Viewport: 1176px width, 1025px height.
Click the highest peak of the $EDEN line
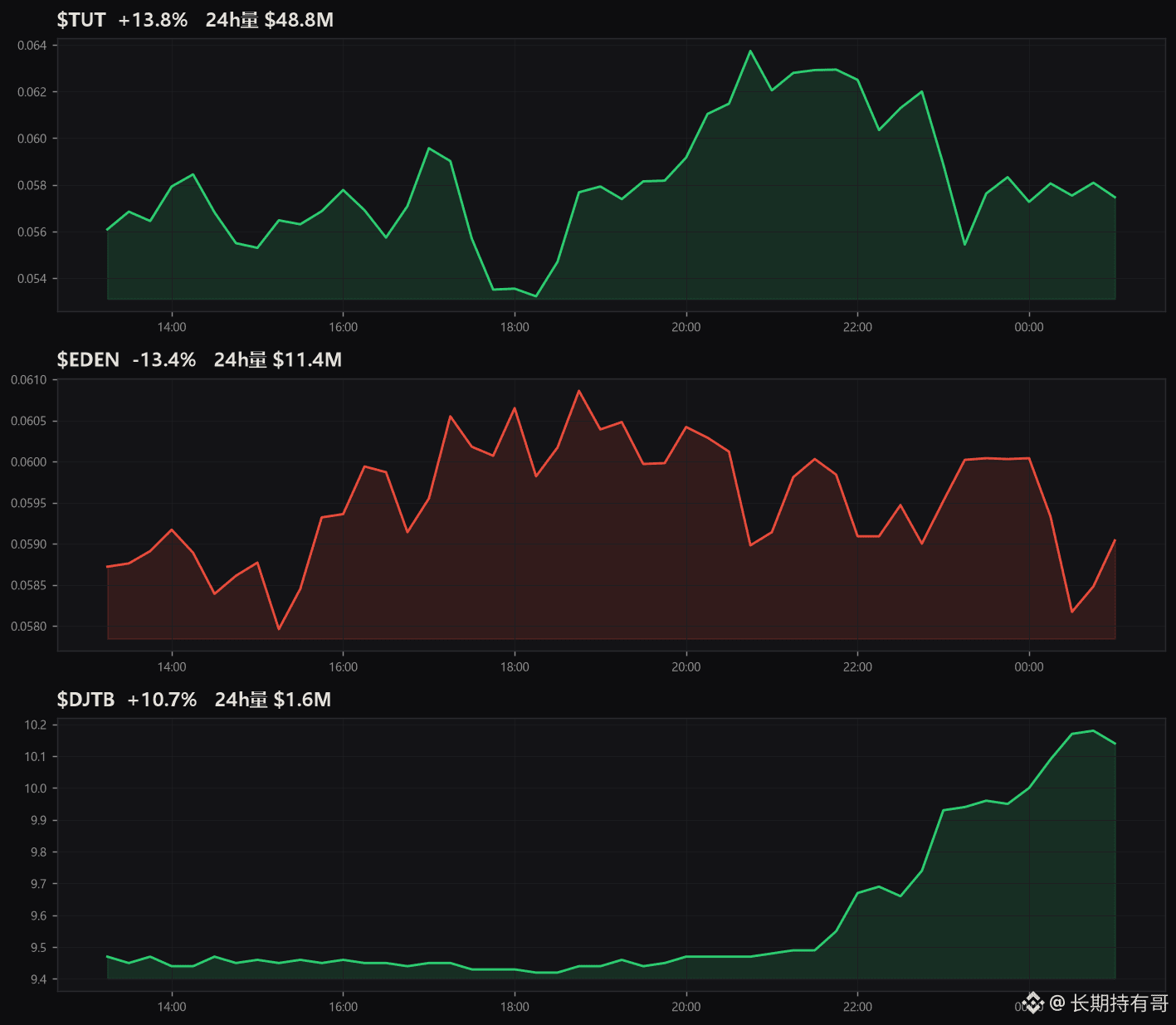[x=578, y=390]
